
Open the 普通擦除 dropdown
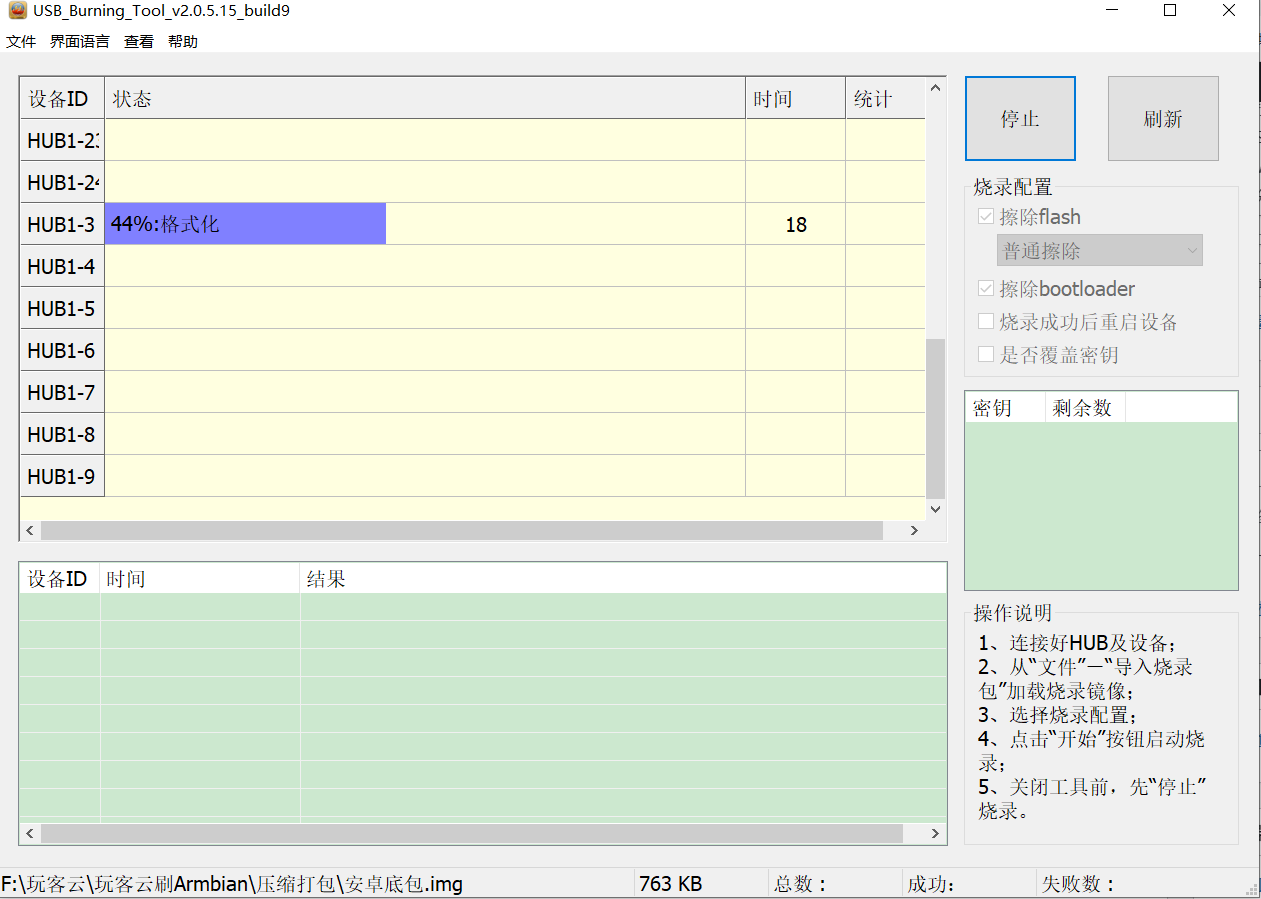click(1099, 251)
